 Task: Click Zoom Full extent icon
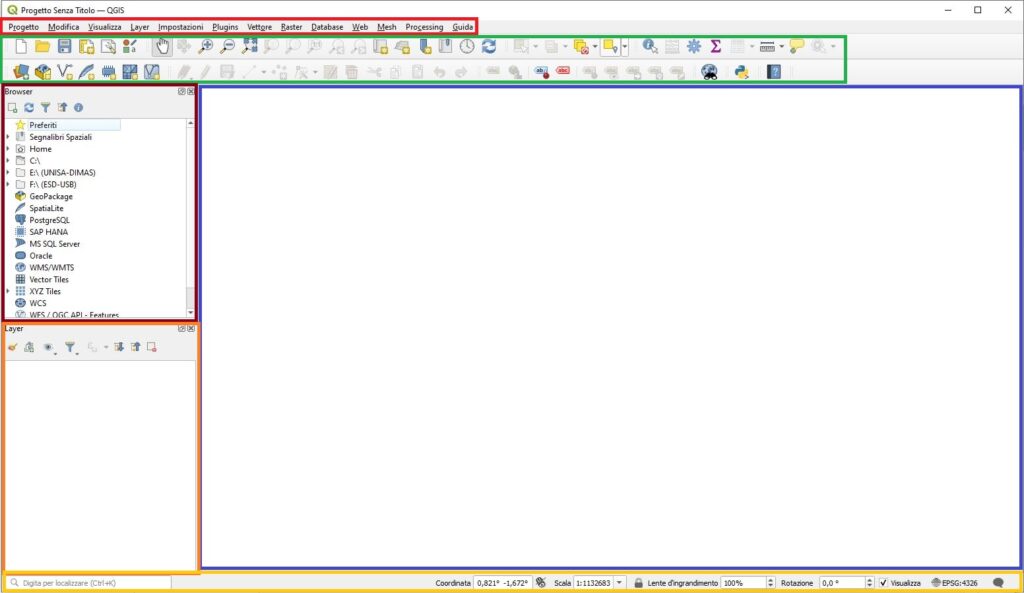coord(249,46)
